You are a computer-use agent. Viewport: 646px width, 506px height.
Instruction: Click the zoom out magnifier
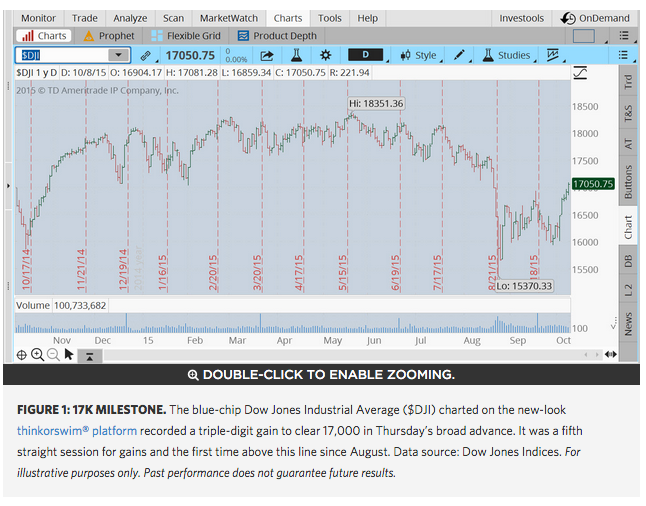[53, 355]
